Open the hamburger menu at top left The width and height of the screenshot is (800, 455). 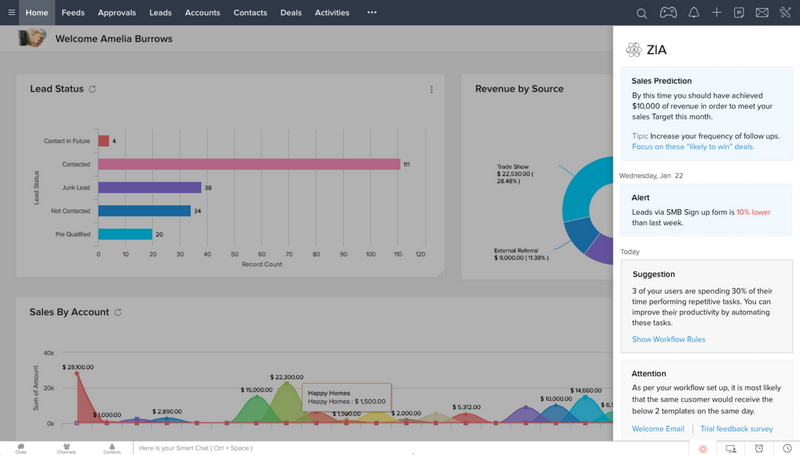point(10,13)
